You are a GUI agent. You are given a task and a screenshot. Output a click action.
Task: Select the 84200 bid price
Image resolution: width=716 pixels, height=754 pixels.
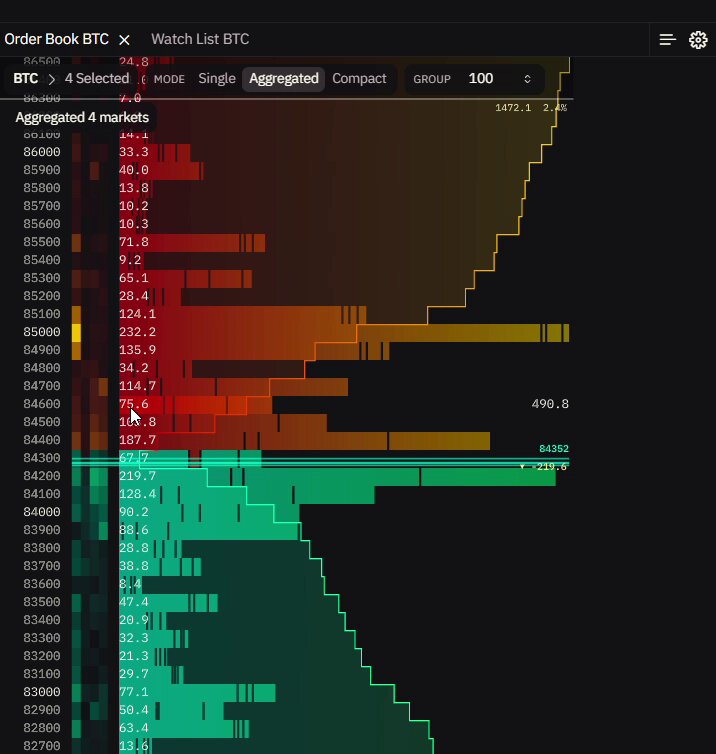42,476
